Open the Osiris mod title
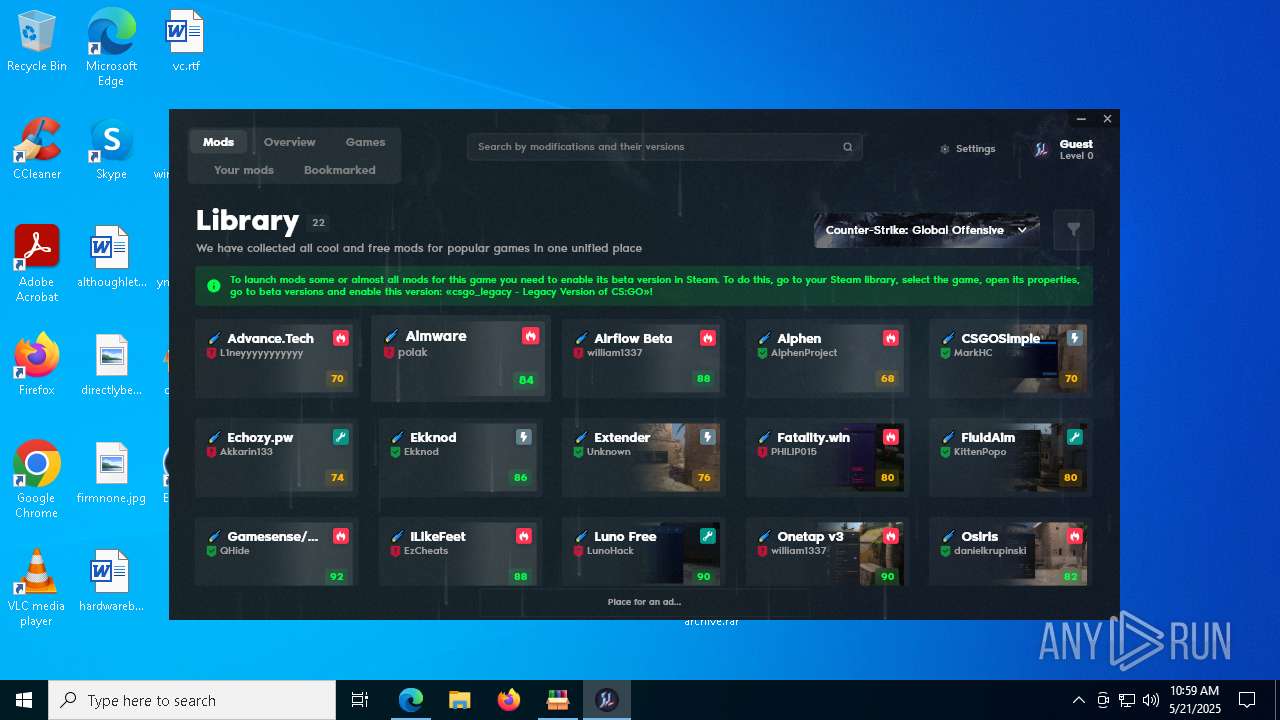 [979, 537]
